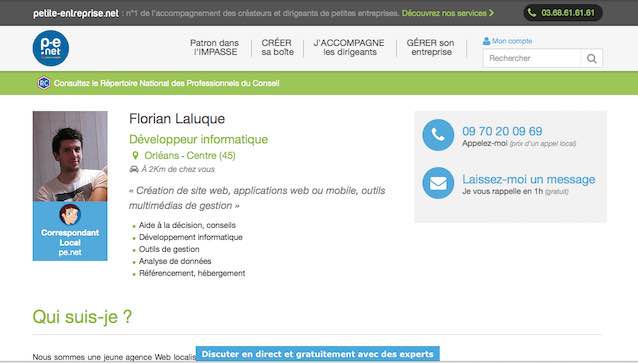Viewport: 638px width, 363px height.
Task: Click the RC badge icon in green bar
Action: [x=44, y=83]
